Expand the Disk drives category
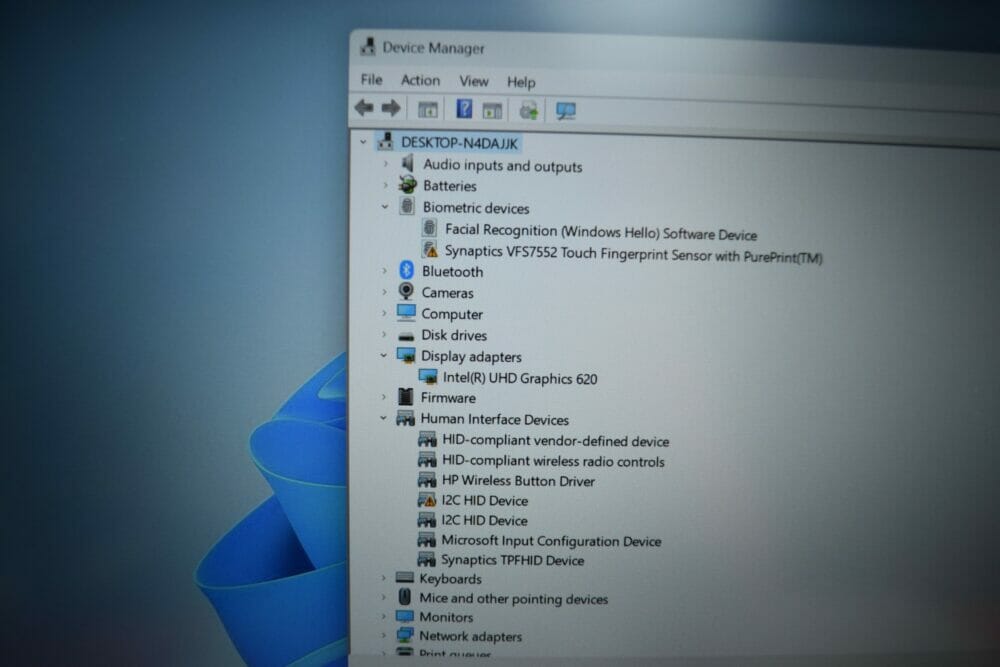This screenshot has width=1000, height=667. [x=384, y=335]
